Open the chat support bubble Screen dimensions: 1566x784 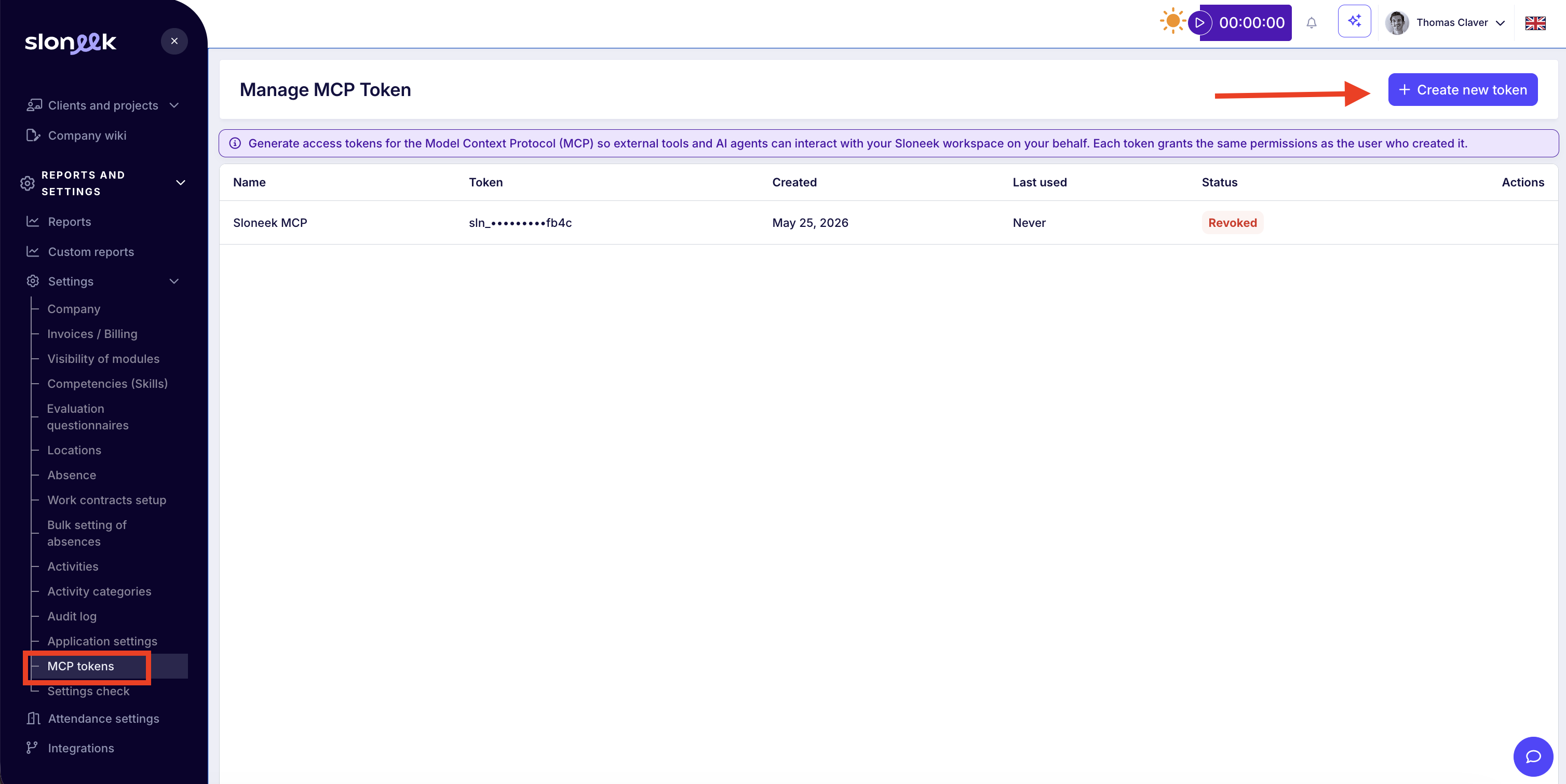pos(1533,756)
